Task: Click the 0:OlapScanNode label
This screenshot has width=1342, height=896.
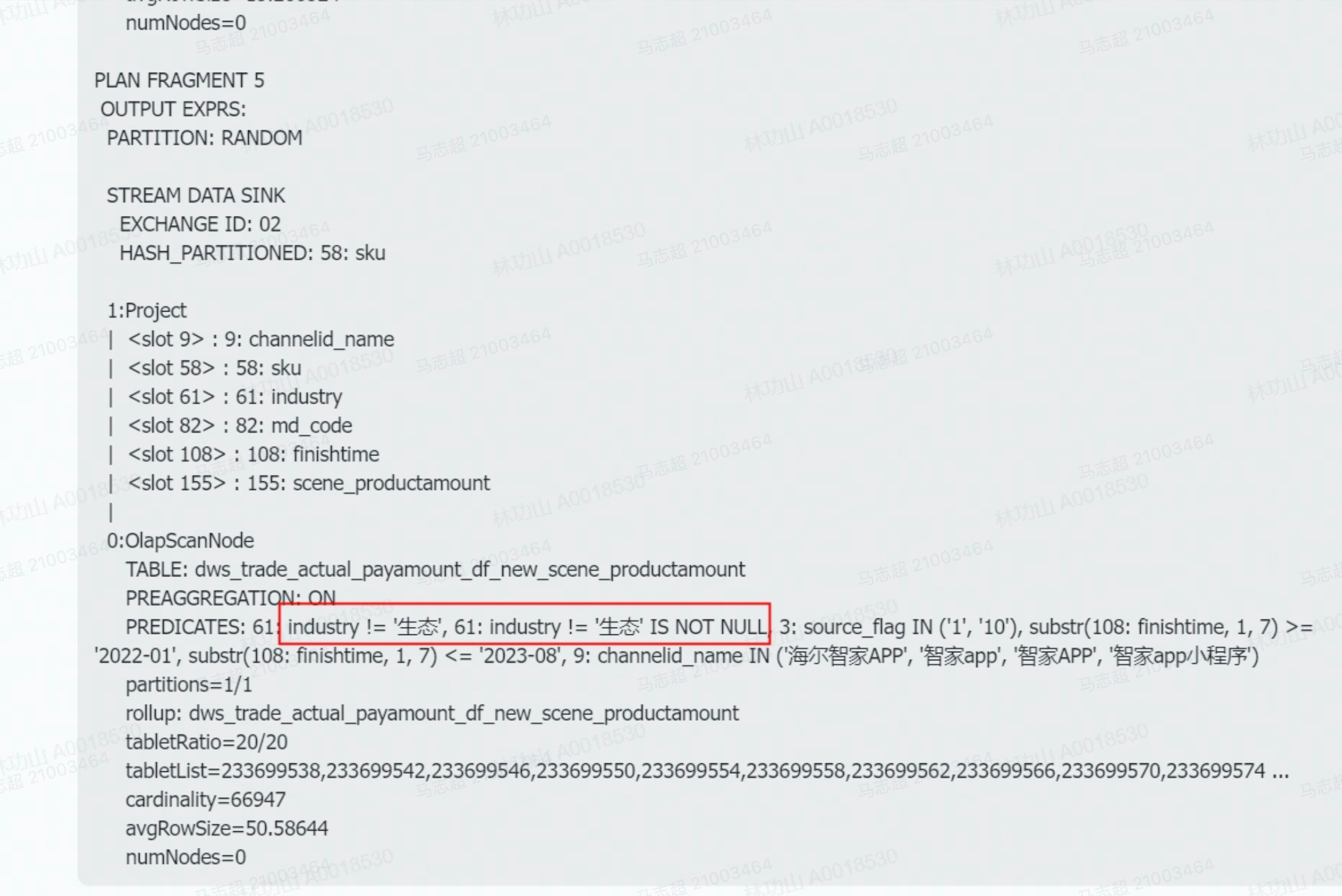Action: coord(180,541)
